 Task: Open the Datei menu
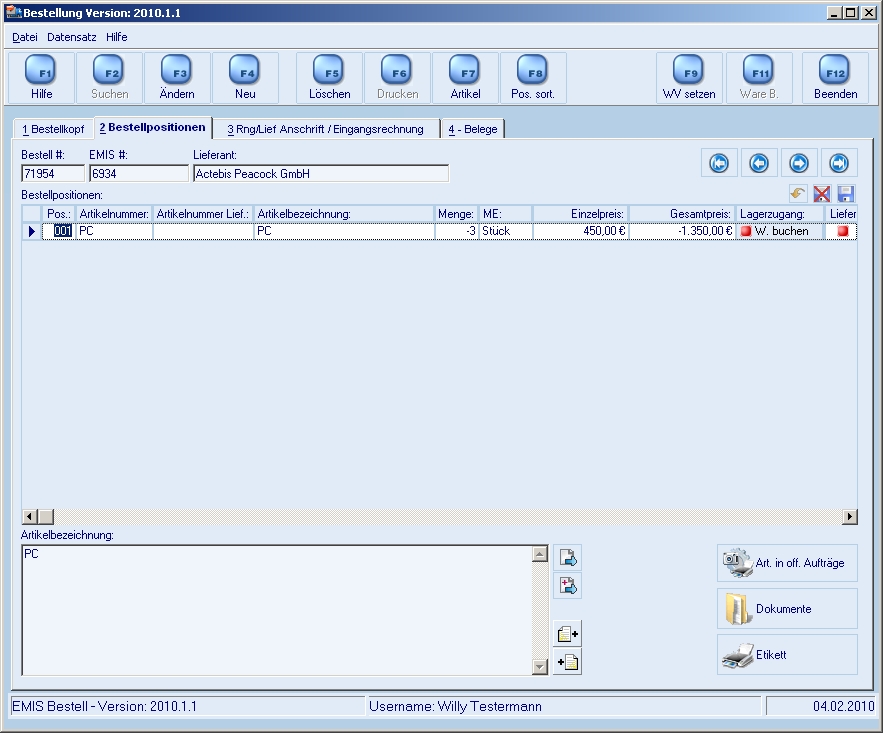click(x=25, y=37)
